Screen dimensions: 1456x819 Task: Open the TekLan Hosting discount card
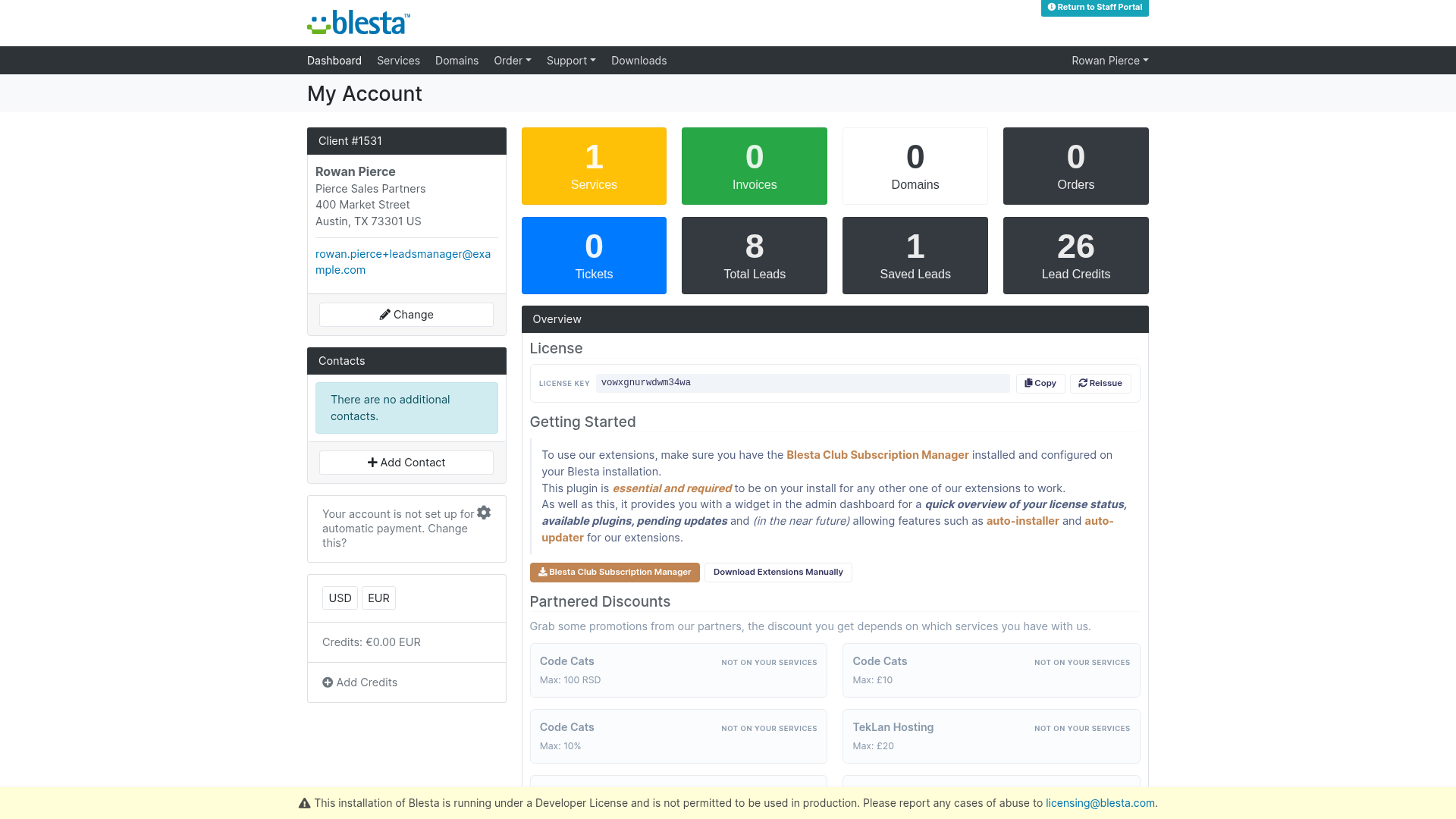991,736
